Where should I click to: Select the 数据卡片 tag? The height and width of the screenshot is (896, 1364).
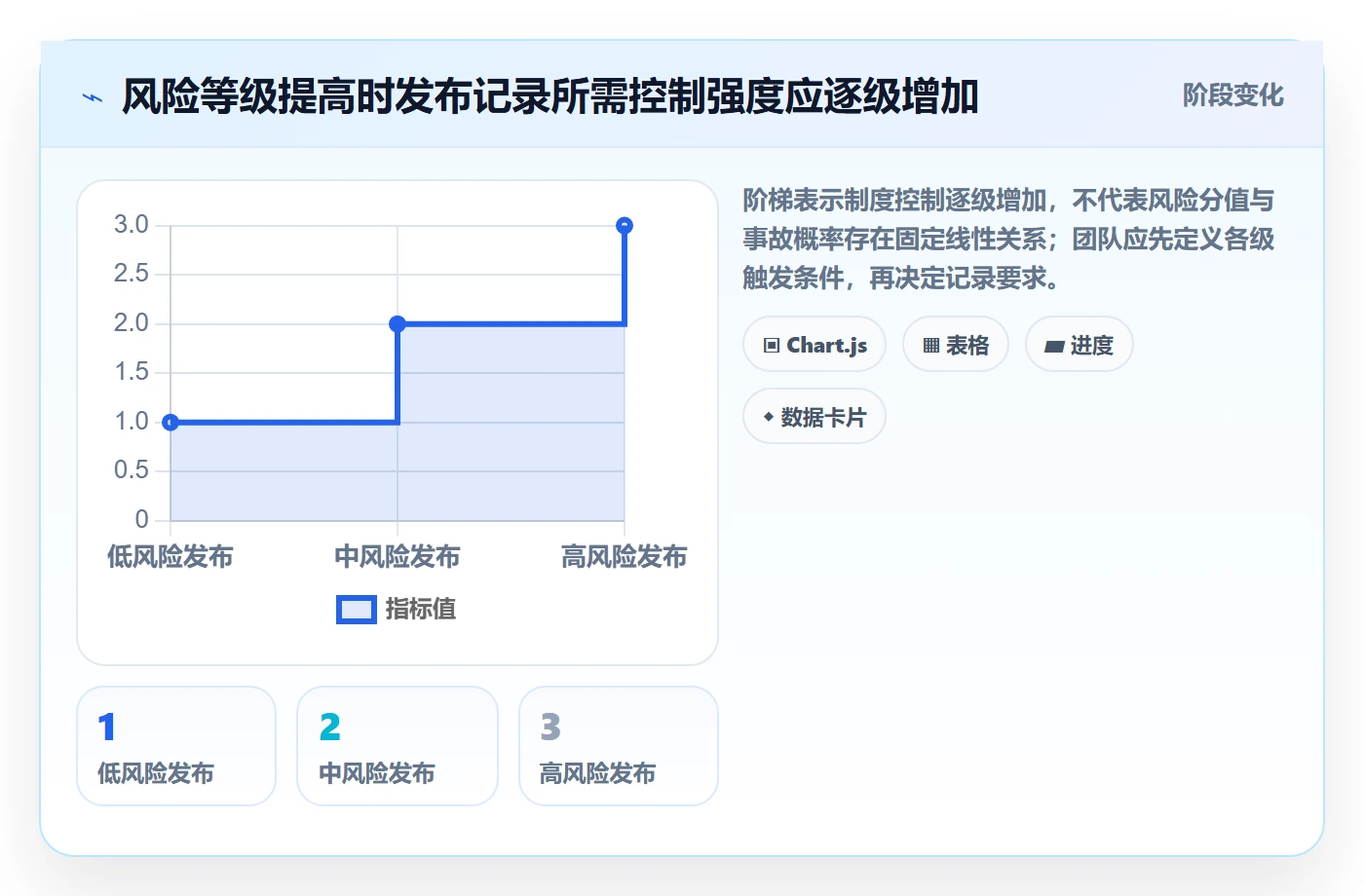click(x=815, y=417)
